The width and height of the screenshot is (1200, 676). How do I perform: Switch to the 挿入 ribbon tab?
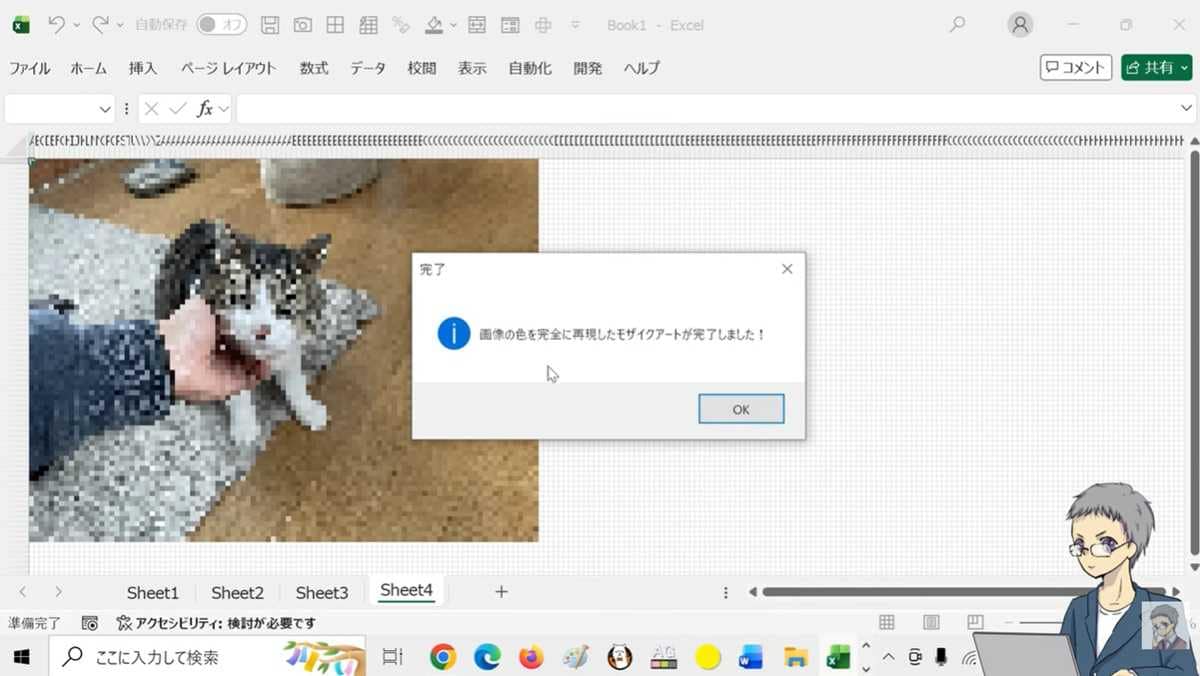click(143, 68)
